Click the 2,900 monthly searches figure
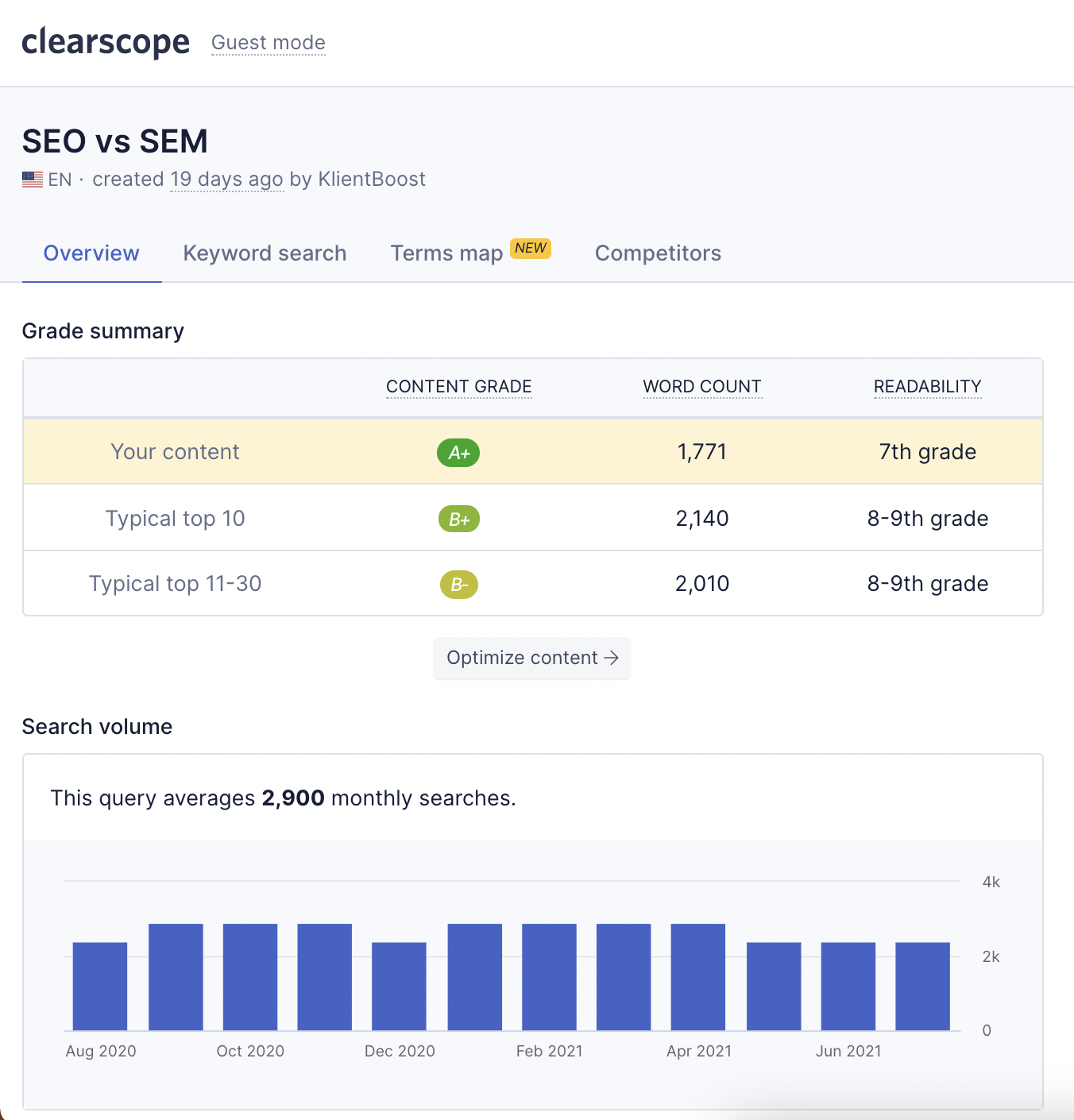This screenshot has width=1074, height=1120. [x=293, y=798]
